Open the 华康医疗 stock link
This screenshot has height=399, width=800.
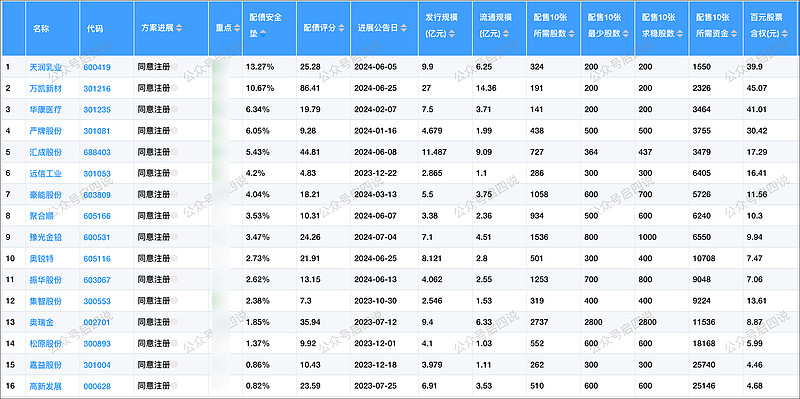click(x=46, y=110)
